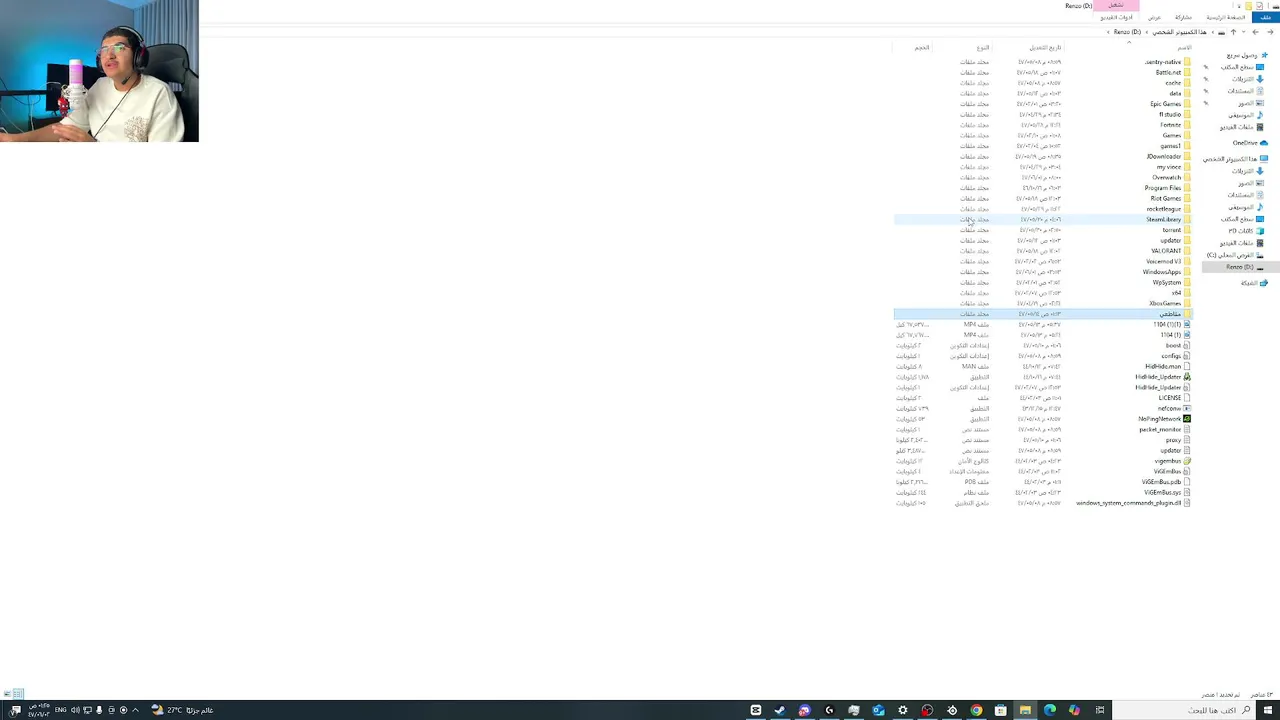
Task: Sort by the الحجم (Size) column header
Action: point(922,48)
